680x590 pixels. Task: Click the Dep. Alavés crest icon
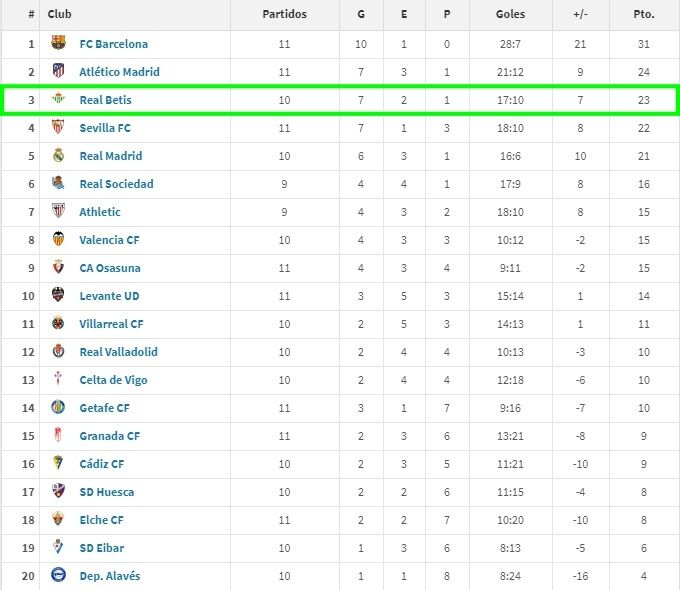click(x=58, y=576)
